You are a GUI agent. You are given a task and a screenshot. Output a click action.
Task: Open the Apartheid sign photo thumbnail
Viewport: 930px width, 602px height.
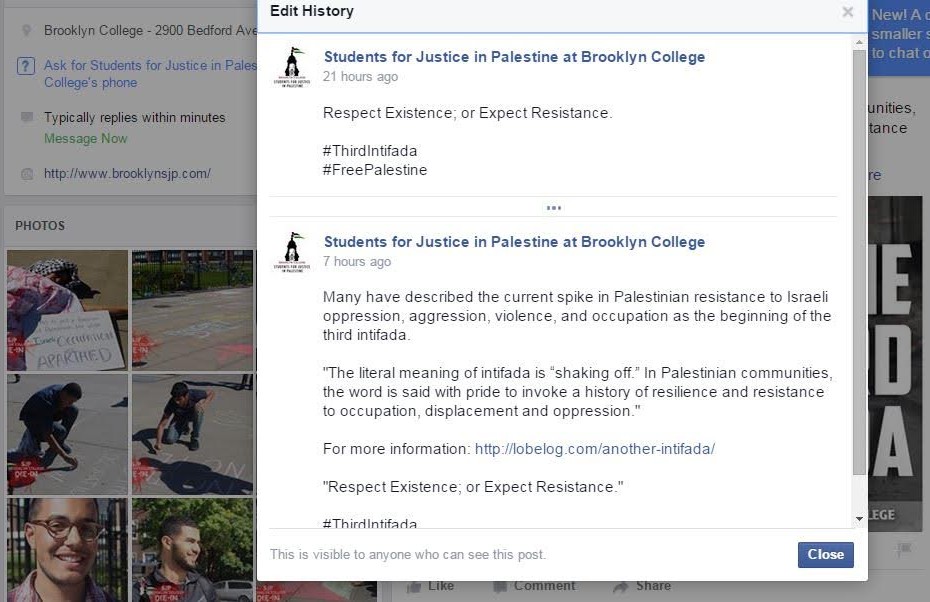(68, 310)
